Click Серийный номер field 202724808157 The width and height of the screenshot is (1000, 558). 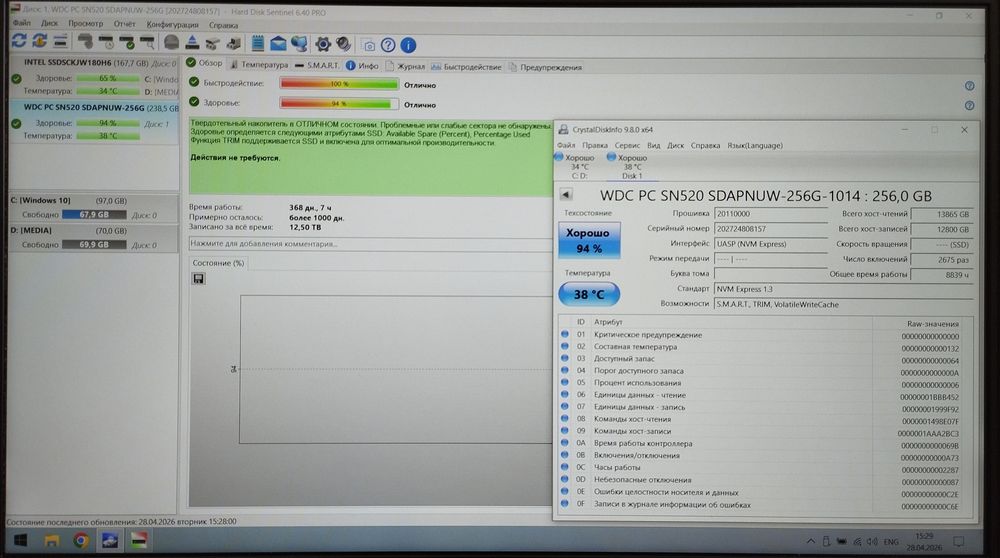[770, 229]
